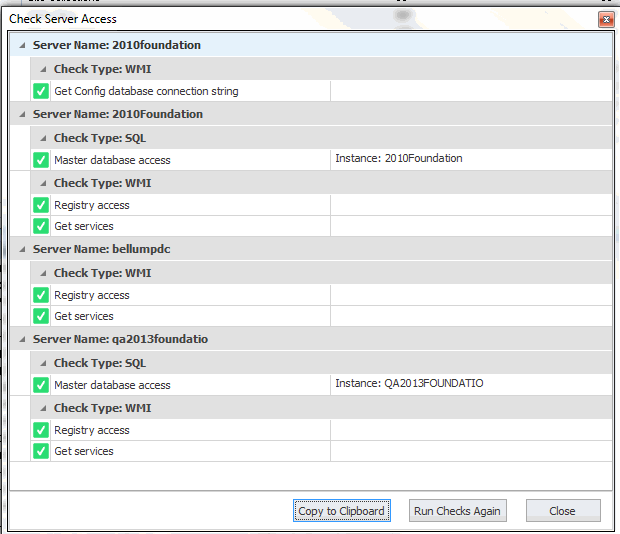
Task: Select Registry access text under 2010Foundation
Action: 92,206
